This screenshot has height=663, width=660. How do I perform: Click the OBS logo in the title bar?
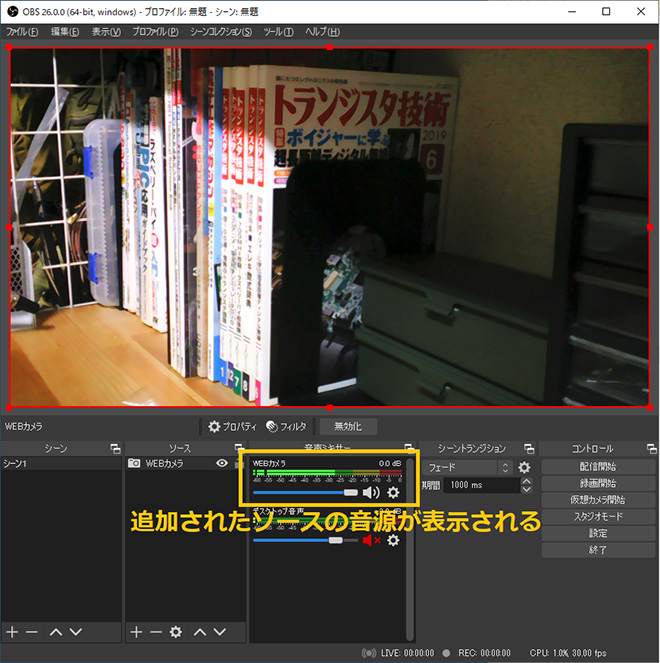tap(13, 11)
